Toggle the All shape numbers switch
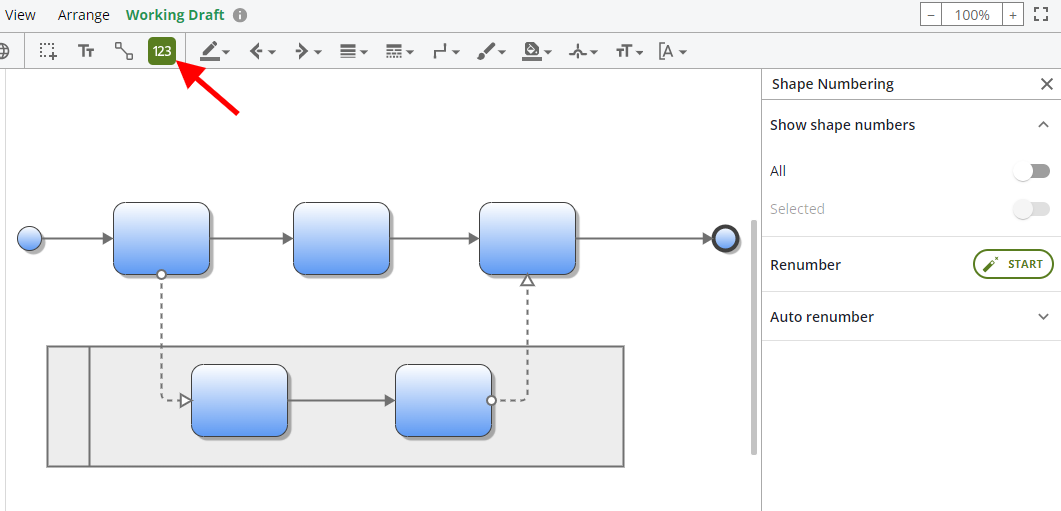 (x=1032, y=171)
